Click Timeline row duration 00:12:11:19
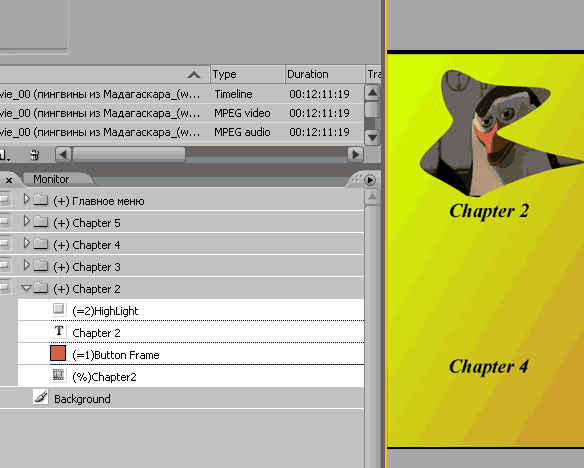The width and height of the screenshot is (584, 468). [x=320, y=94]
